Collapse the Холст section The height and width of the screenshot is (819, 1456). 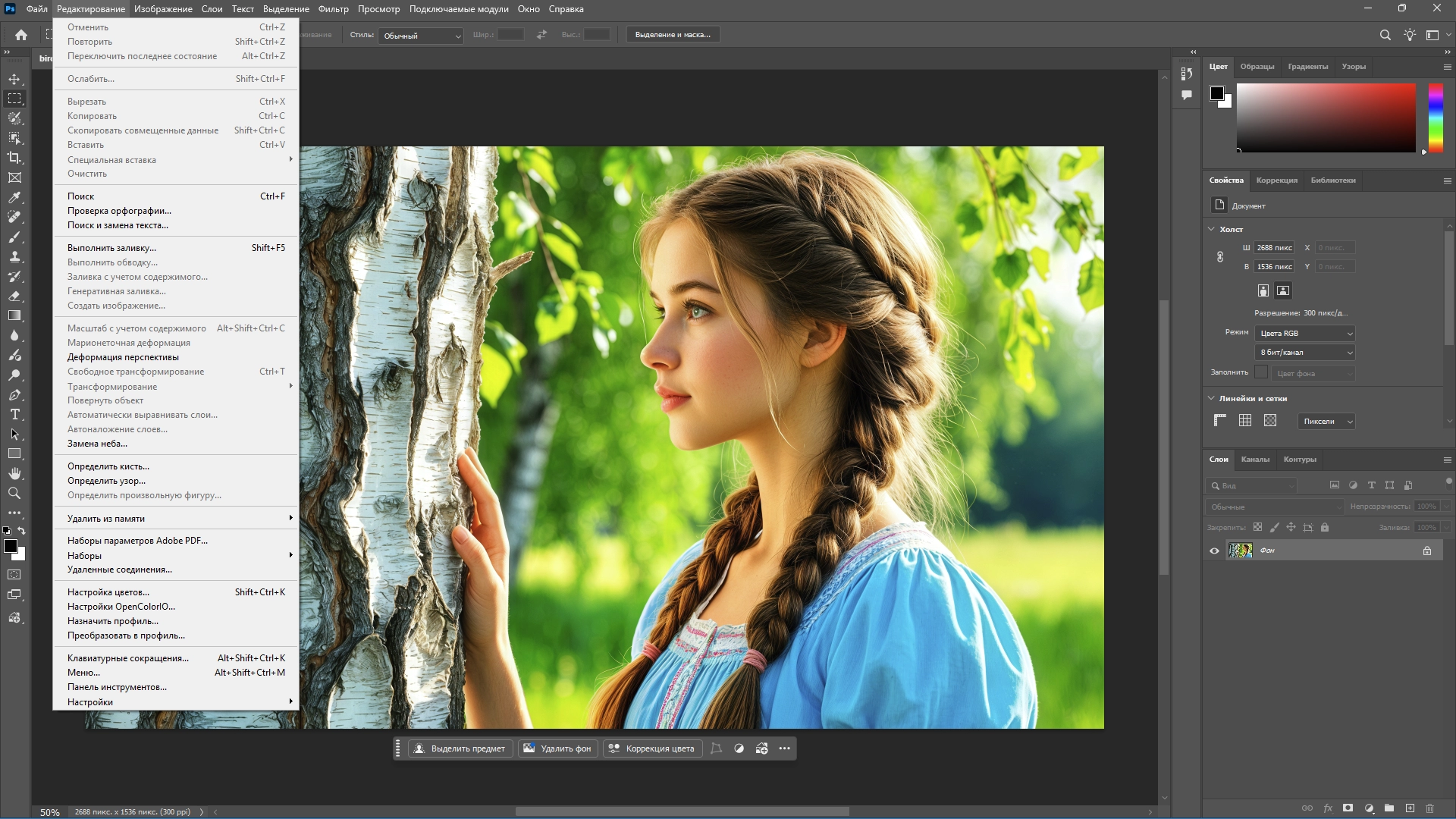1211,229
